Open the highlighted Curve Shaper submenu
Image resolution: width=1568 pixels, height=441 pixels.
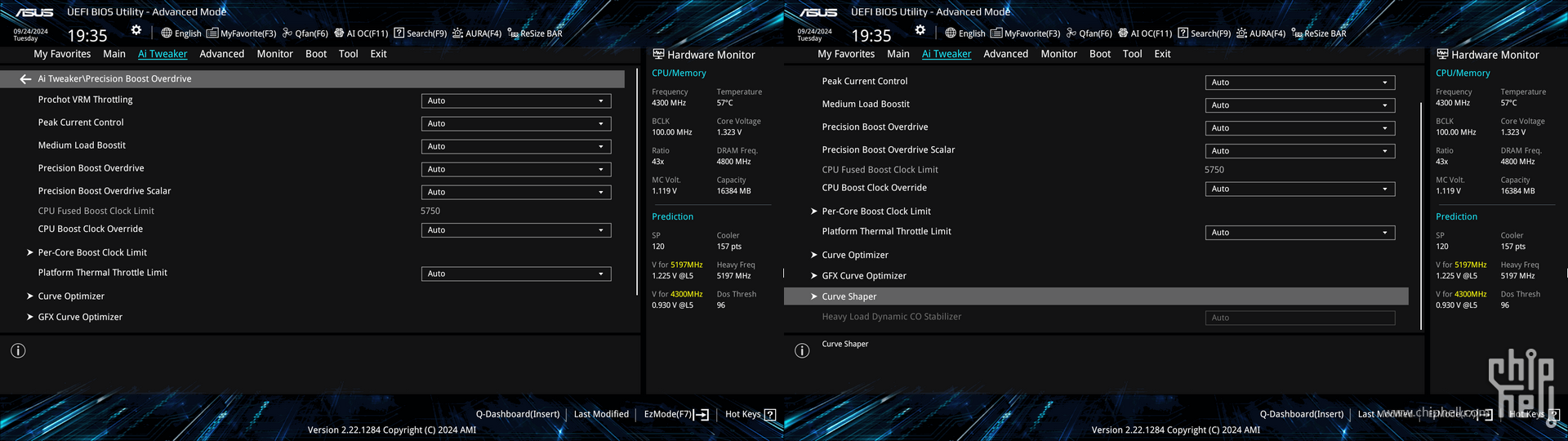(x=1096, y=296)
